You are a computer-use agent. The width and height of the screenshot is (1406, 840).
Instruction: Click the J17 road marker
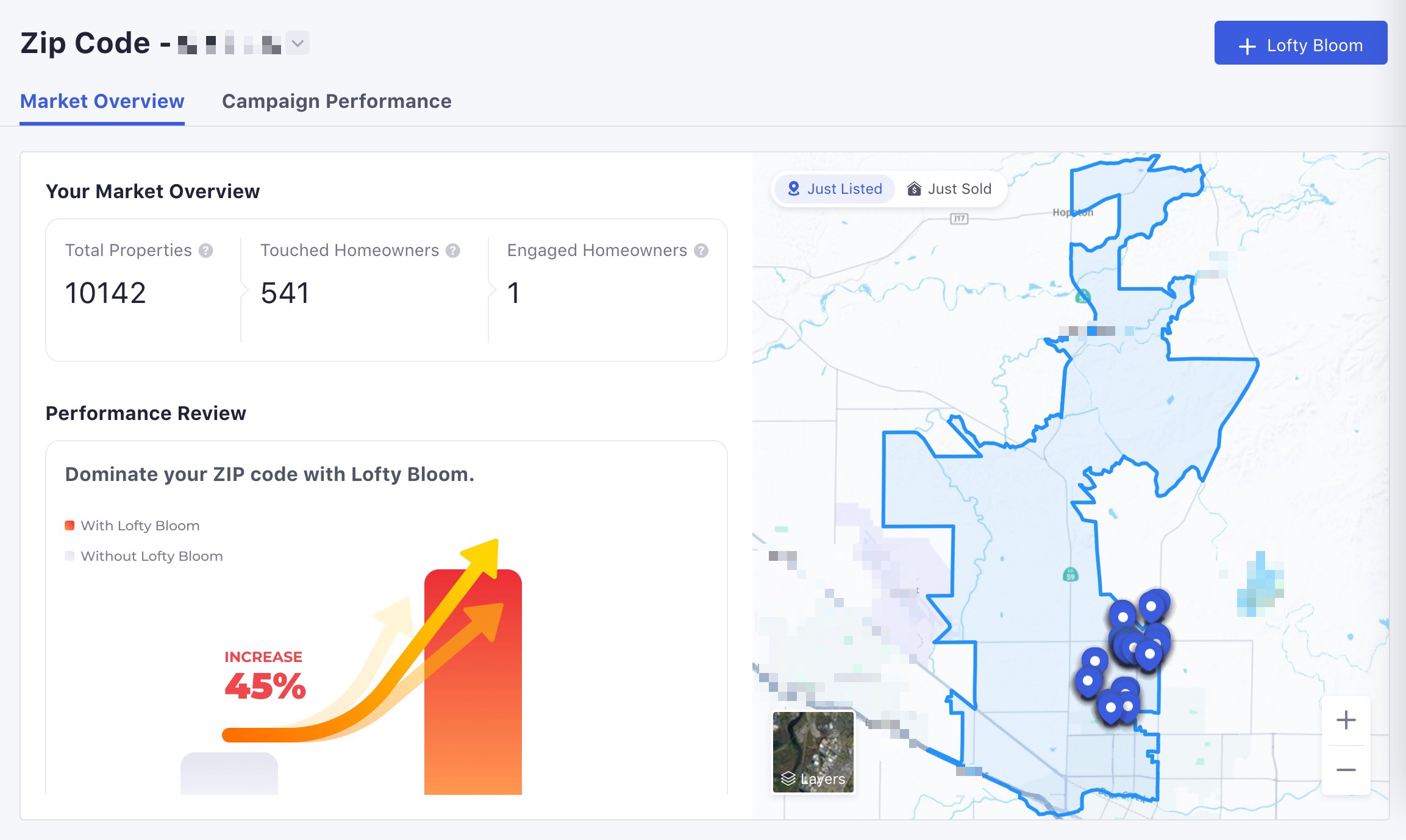[959, 218]
